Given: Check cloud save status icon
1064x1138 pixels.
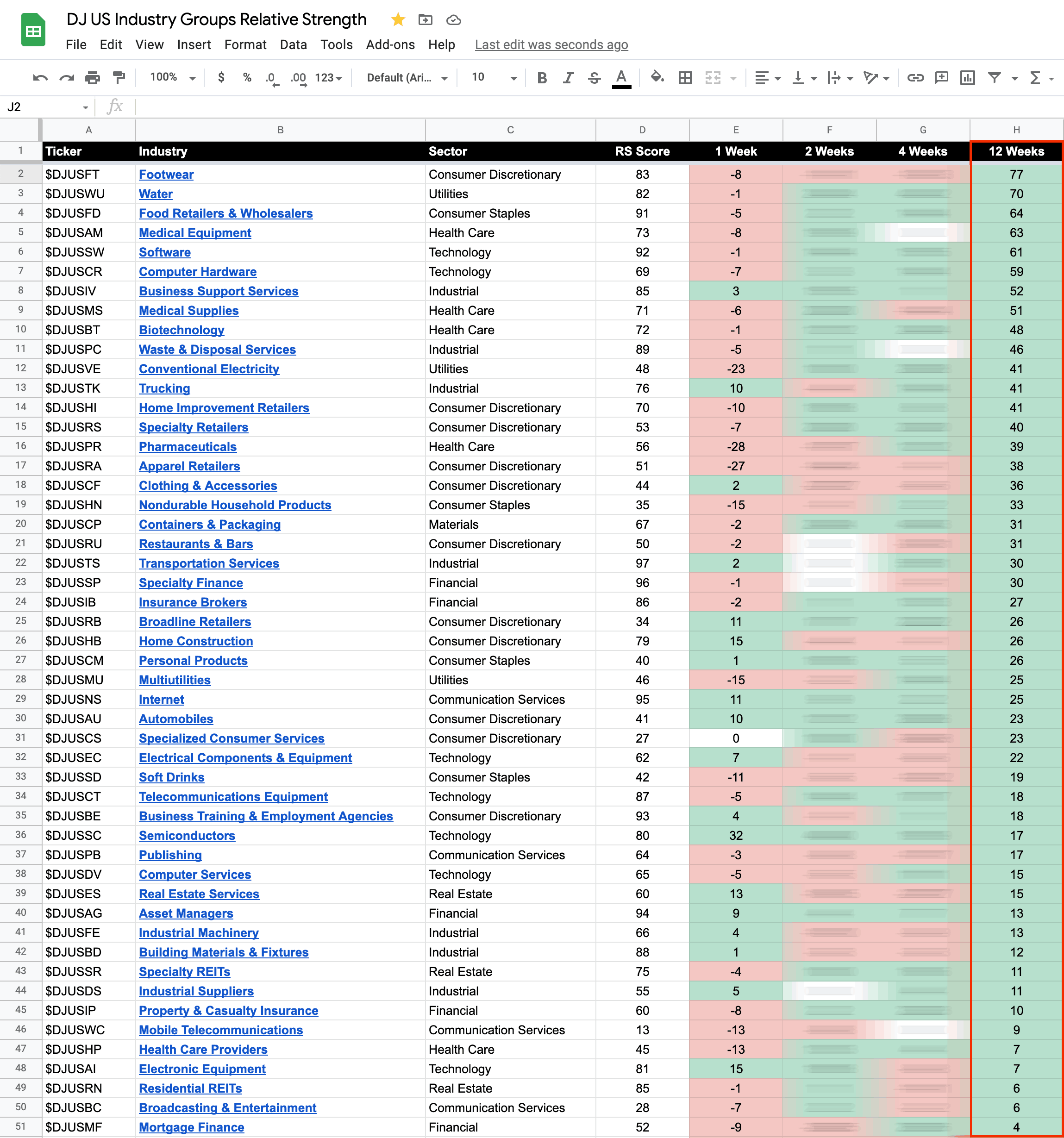Looking at the screenshot, I should (453, 20).
